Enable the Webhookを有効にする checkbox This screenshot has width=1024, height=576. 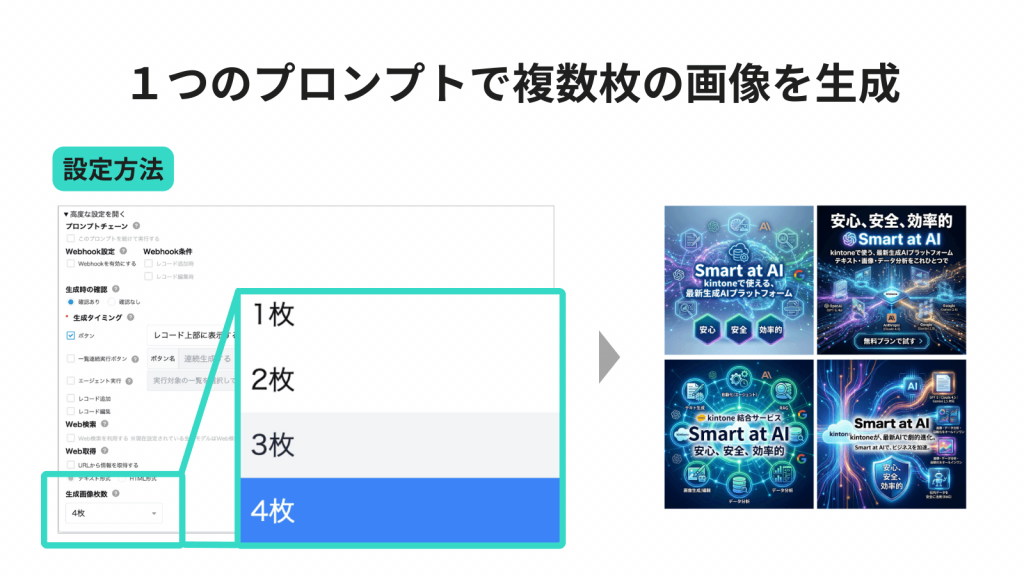click(x=71, y=264)
